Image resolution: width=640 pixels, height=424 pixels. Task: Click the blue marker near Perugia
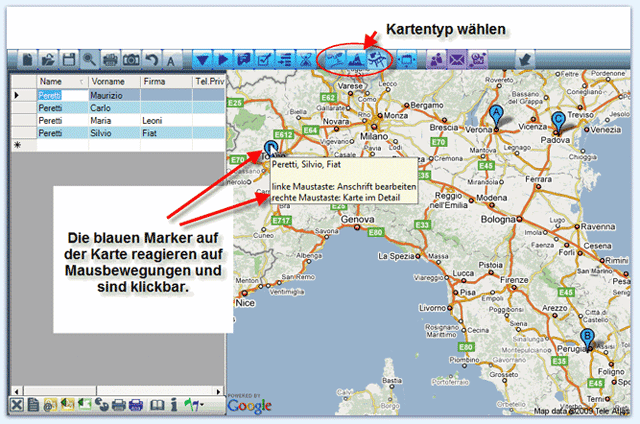tap(587, 339)
